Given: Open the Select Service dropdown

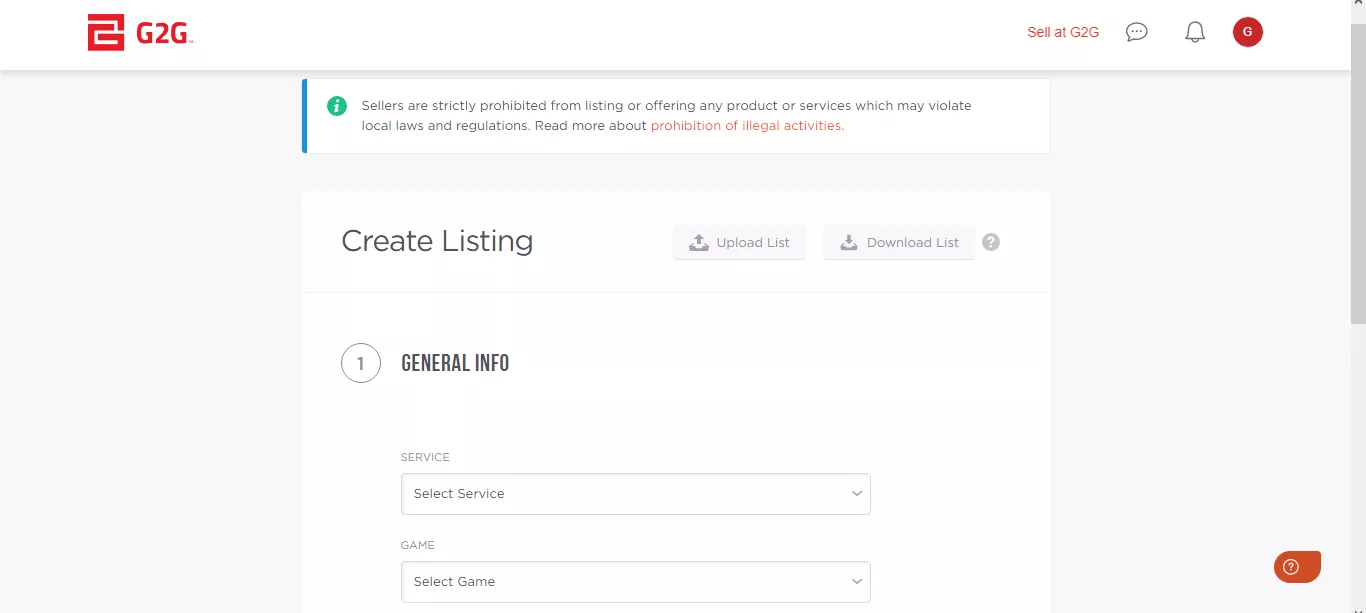Looking at the screenshot, I should pos(635,494).
